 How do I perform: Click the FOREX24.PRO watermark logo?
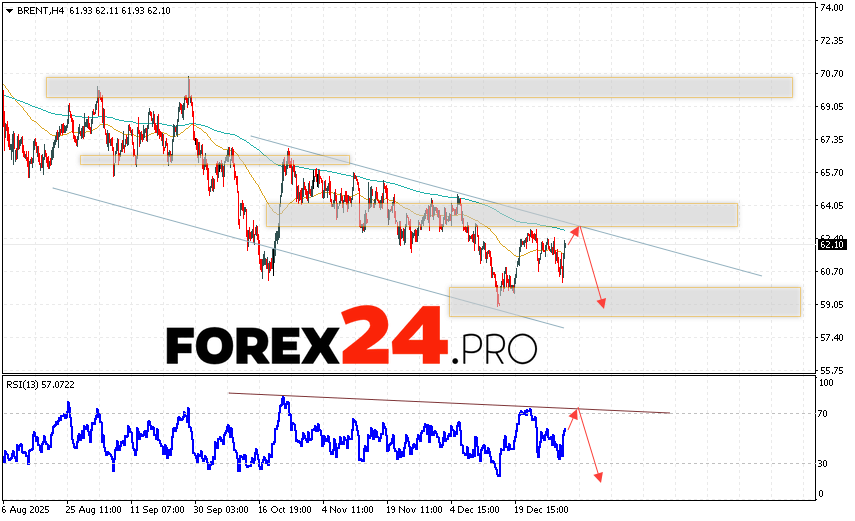(x=351, y=340)
